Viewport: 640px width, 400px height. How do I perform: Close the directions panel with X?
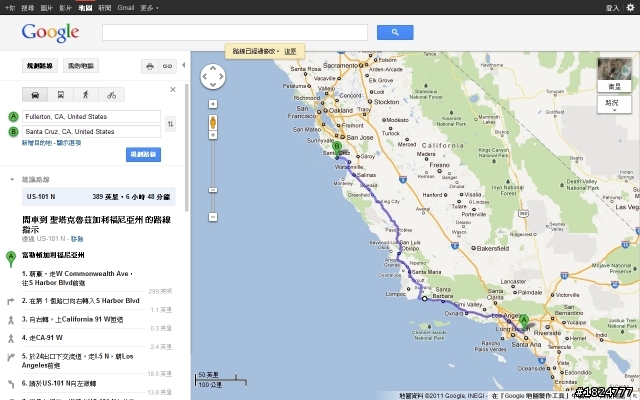coord(173,89)
